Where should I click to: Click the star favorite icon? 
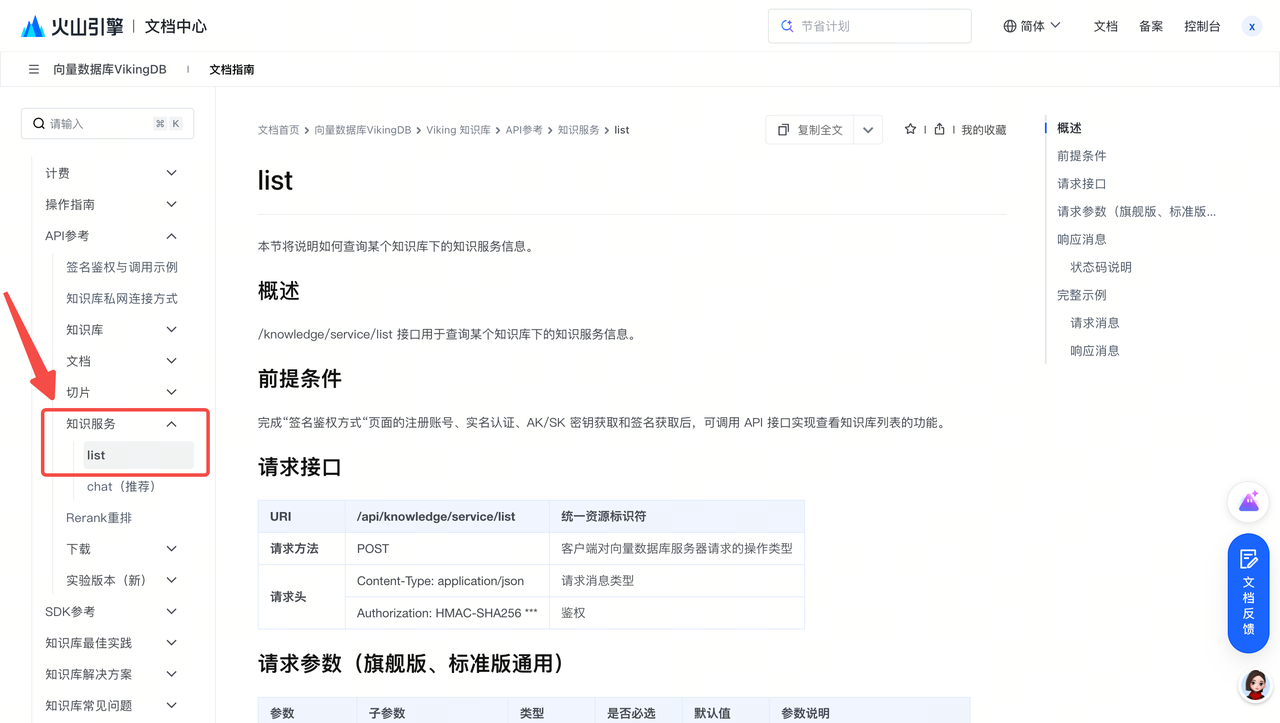point(910,130)
